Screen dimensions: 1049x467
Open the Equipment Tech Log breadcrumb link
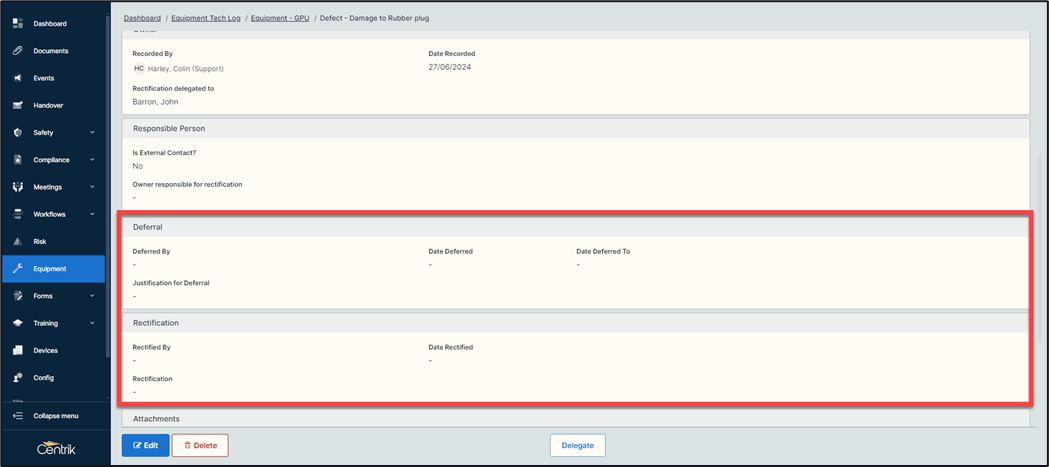pyautogui.click(x=205, y=18)
